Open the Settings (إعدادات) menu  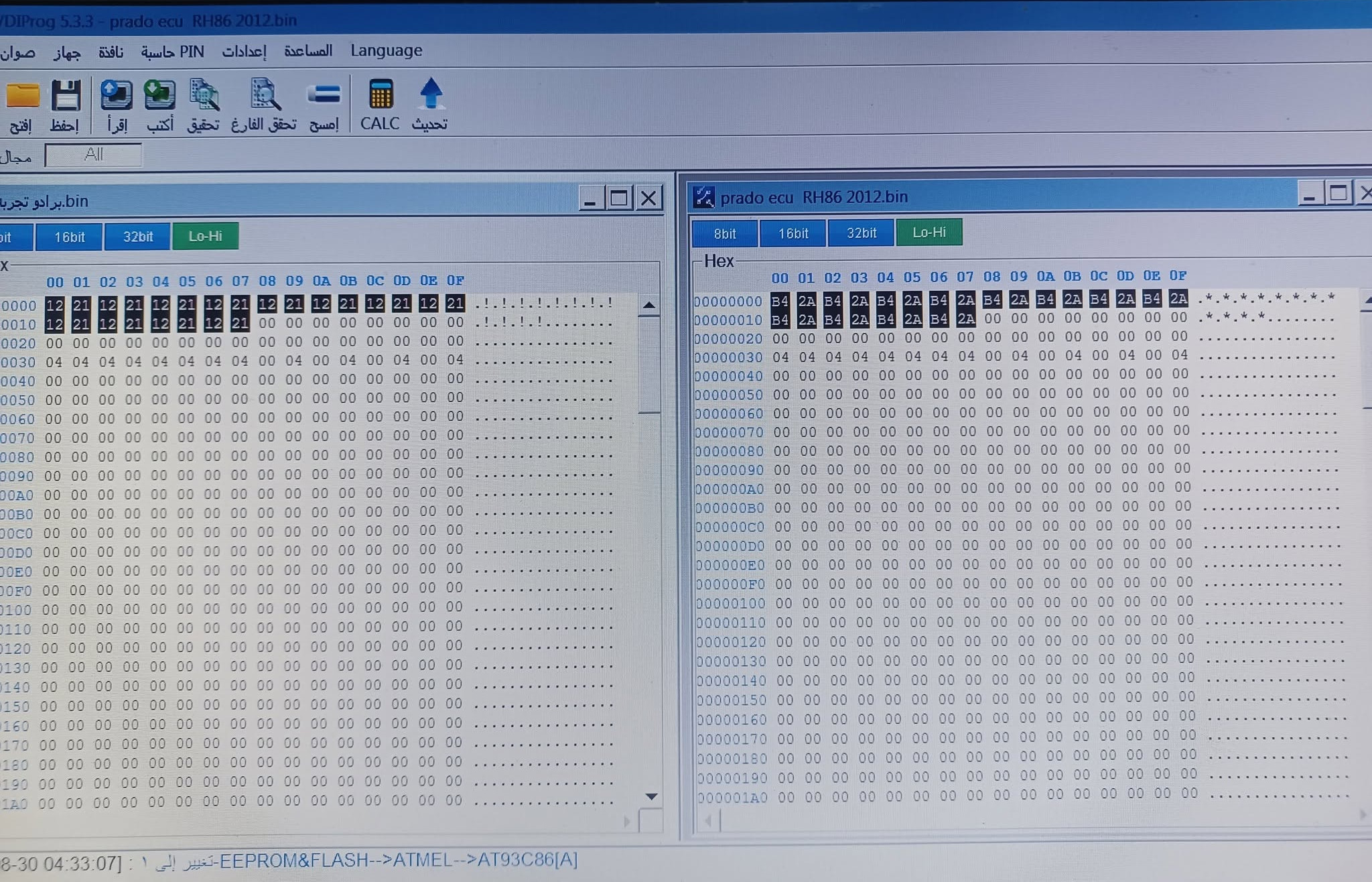[244, 52]
